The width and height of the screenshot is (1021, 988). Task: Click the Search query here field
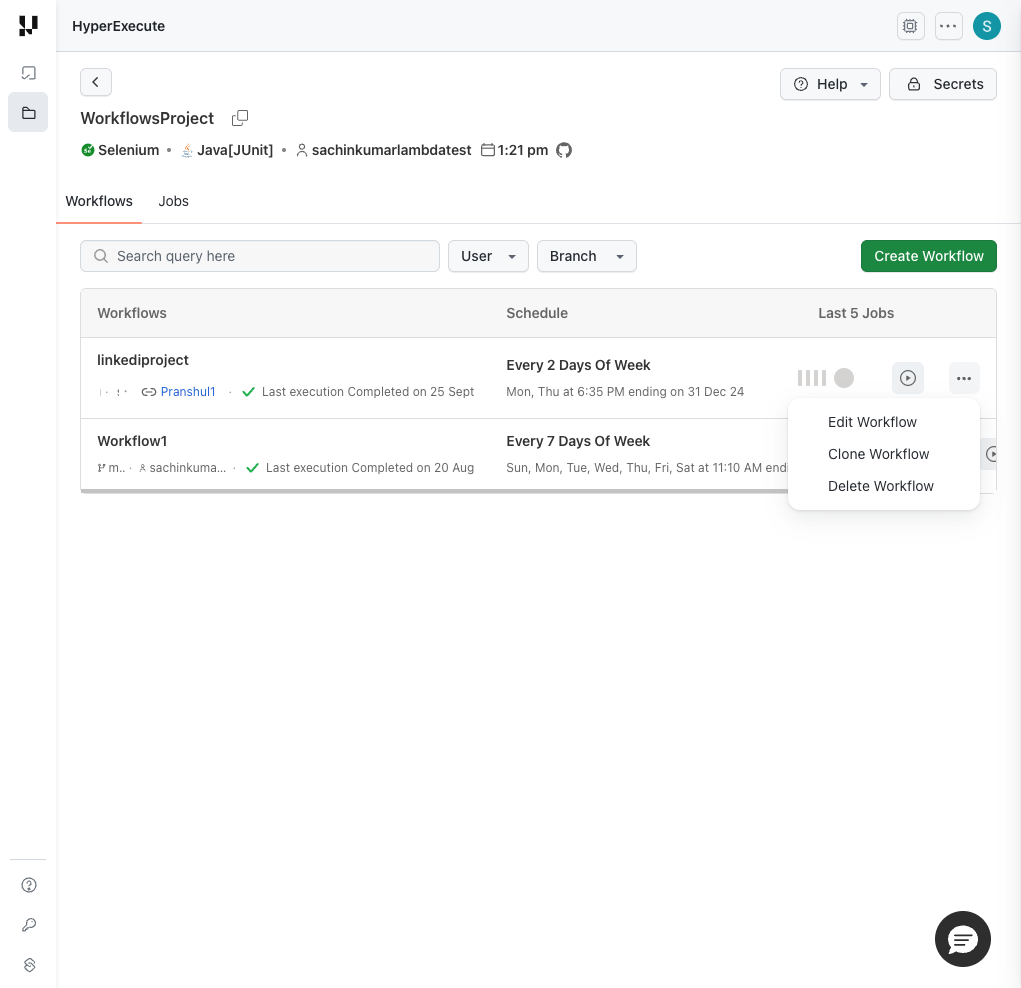(x=260, y=256)
